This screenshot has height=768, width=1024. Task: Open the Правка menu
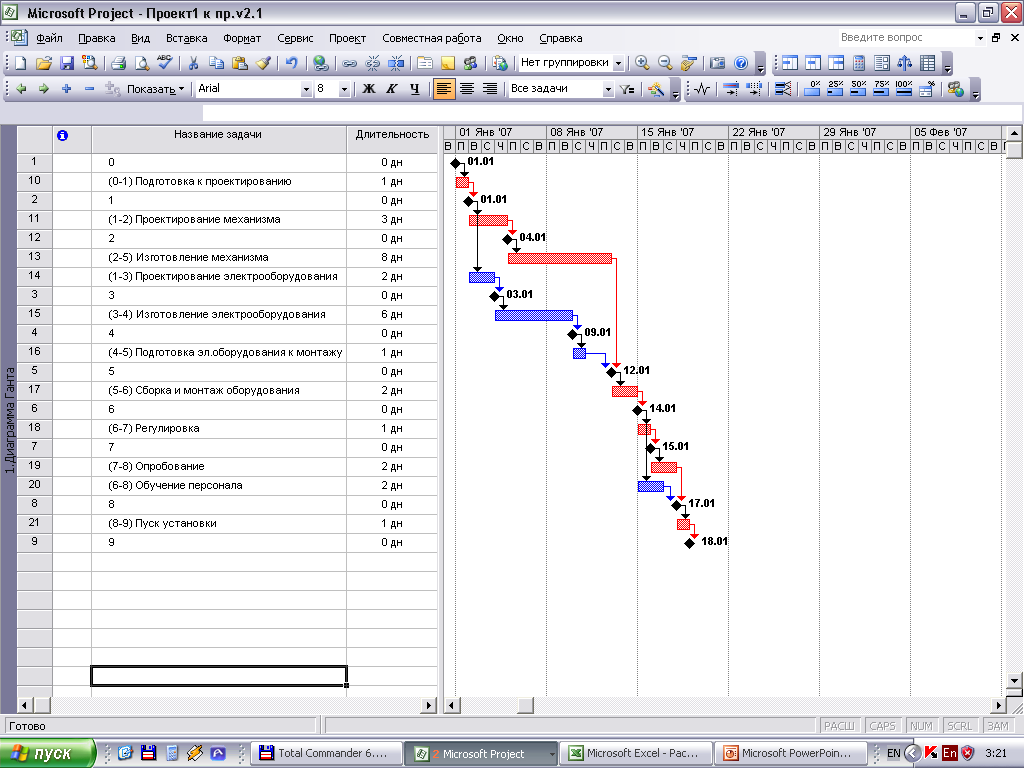97,38
